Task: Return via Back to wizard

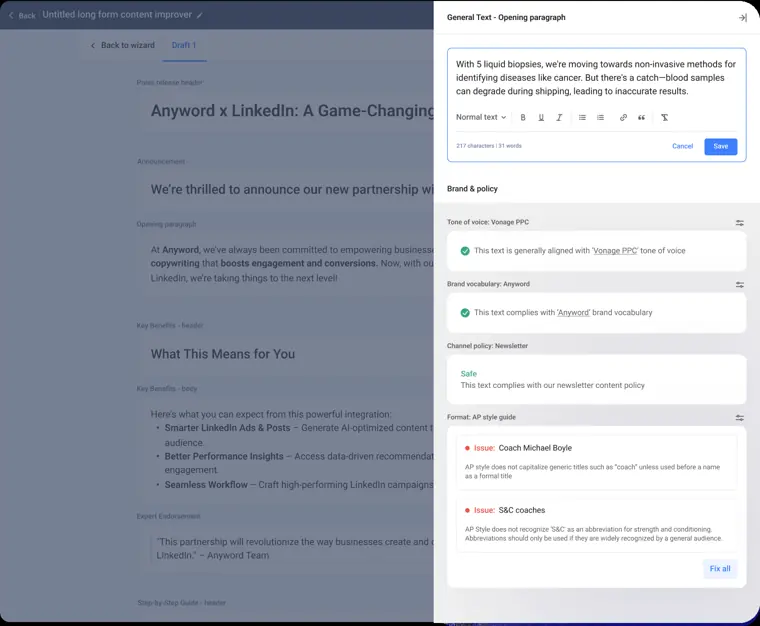Action: [123, 45]
